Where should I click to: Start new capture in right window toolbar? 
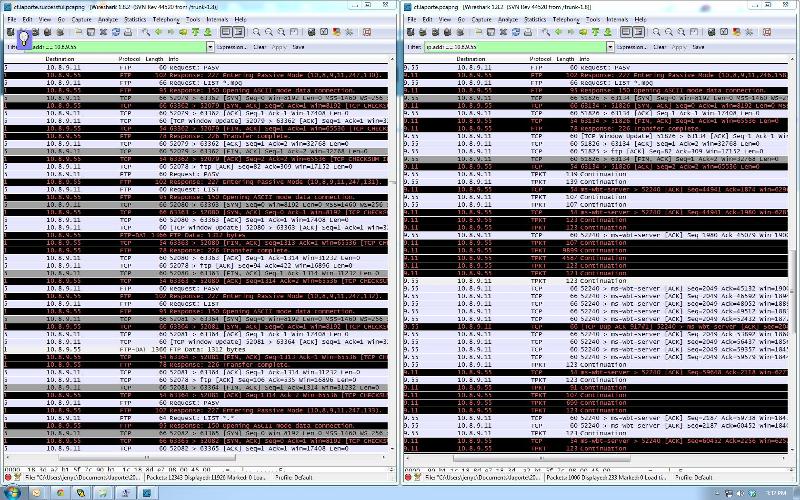point(435,32)
